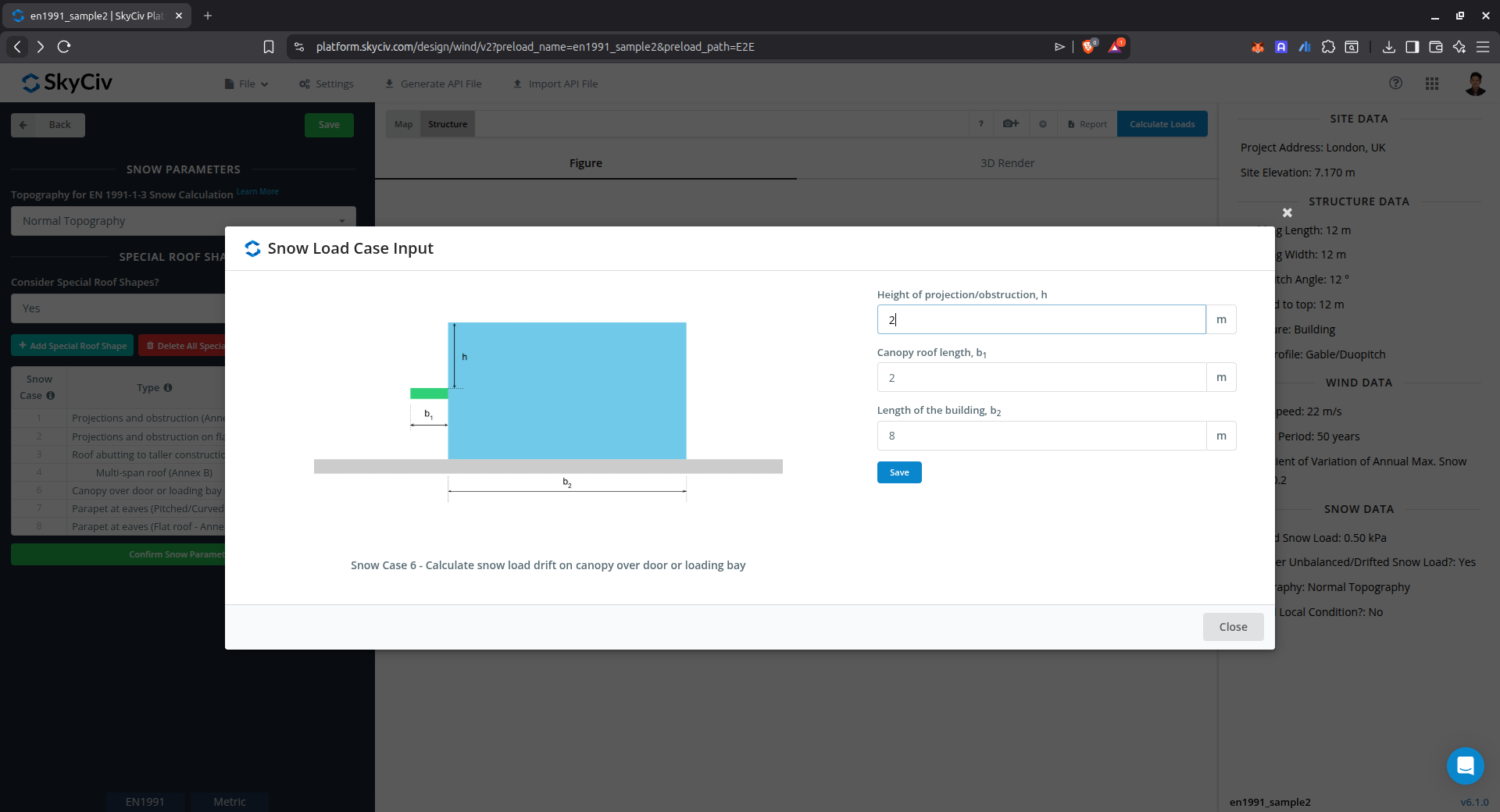The image size is (1500, 812).
Task: Open the Brave Rewards triangle icon
Action: point(1116,47)
